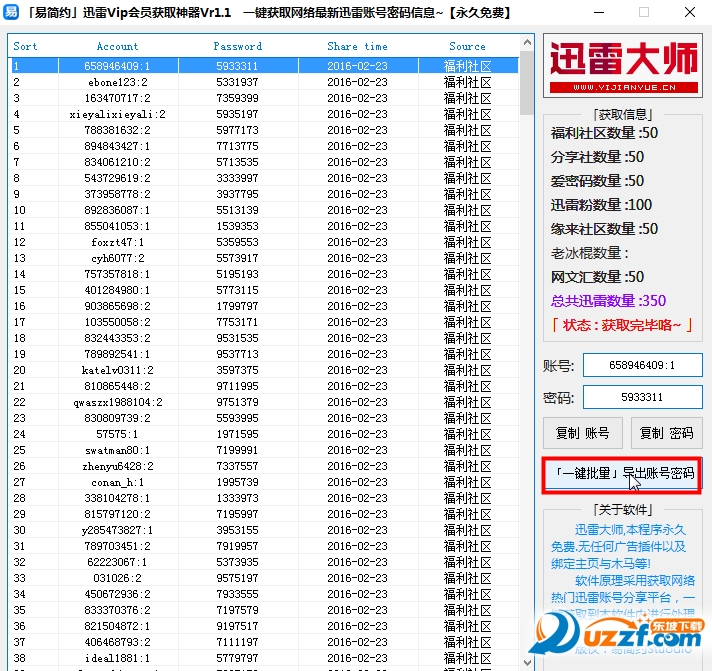Copy the account with 复制 账号 button
The width and height of the screenshot is (712, 671).
[583, 433]
